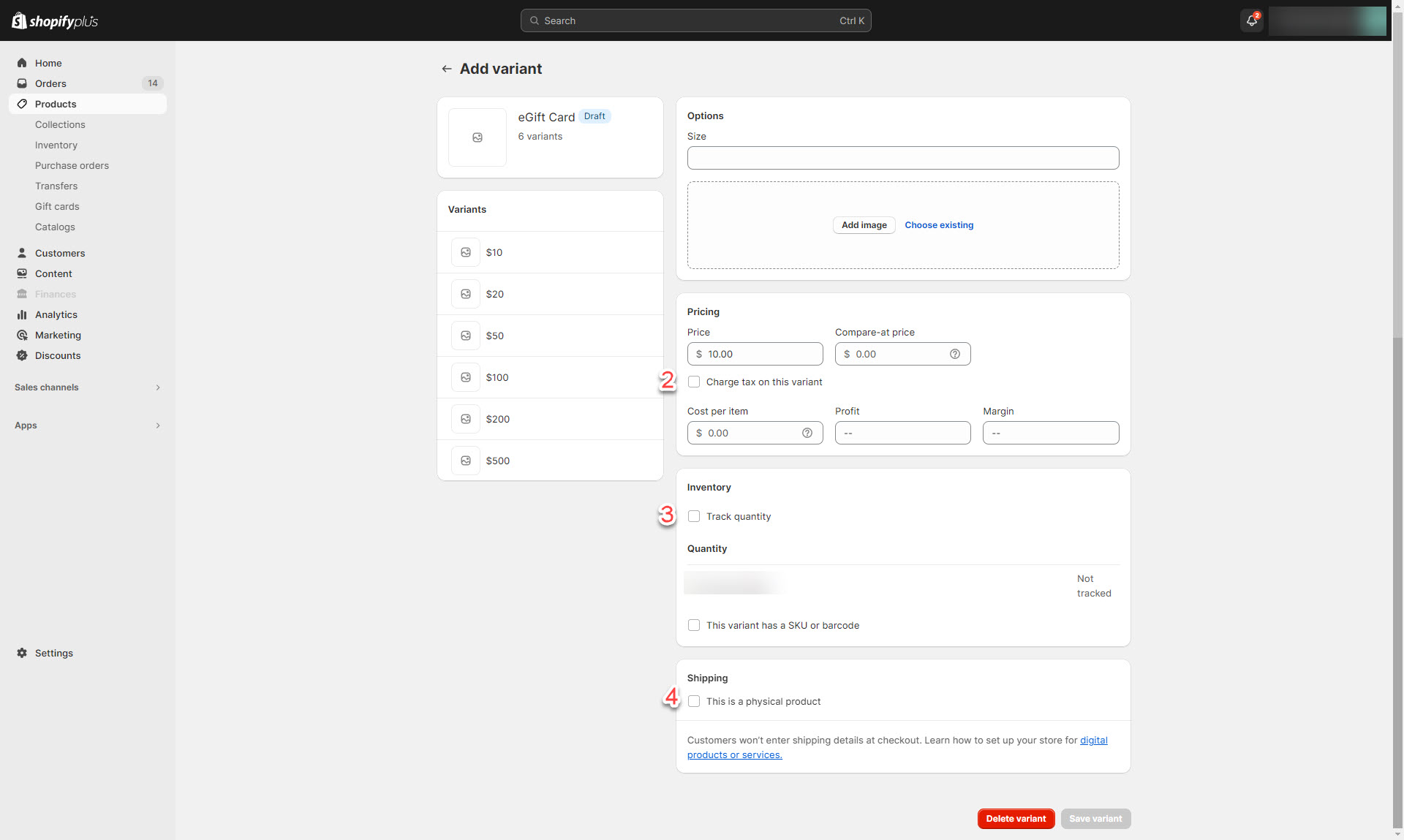Screen dimensions: 1404x840
Task: Click the Draft status badge
Action: pos(595,116)
